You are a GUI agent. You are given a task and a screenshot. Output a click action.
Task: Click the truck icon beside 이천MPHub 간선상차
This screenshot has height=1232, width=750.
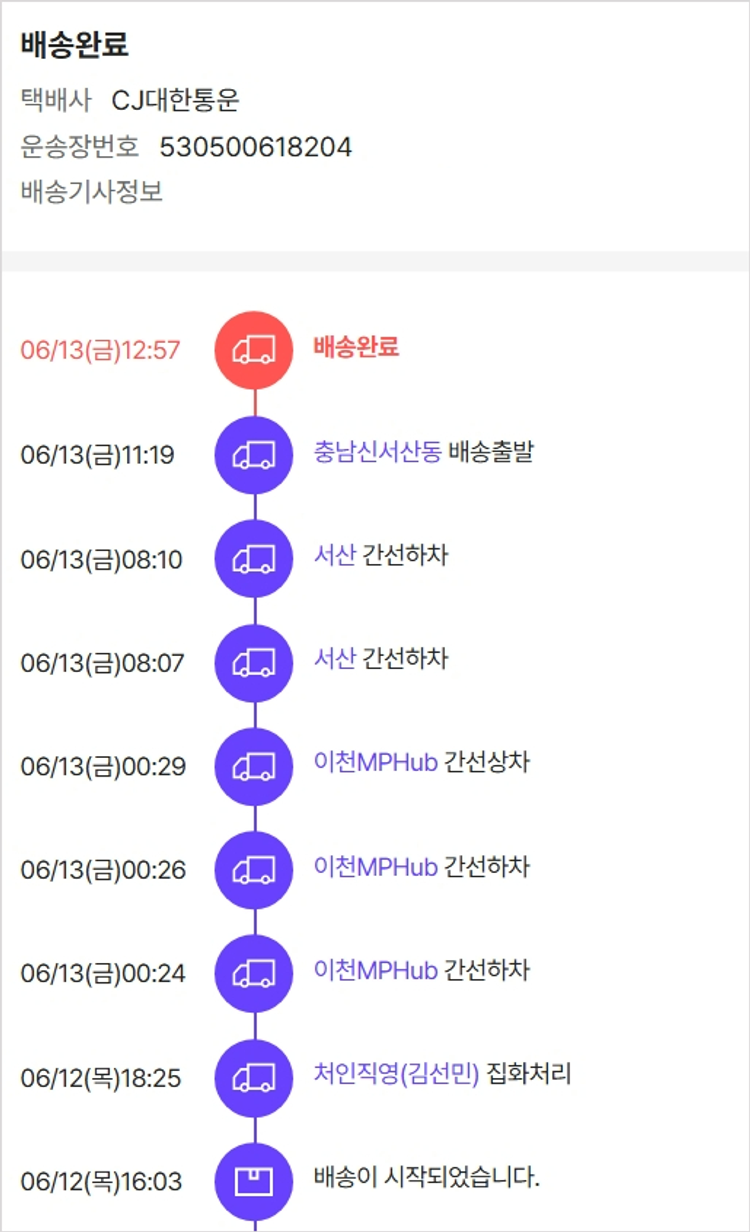coord(254,767)
